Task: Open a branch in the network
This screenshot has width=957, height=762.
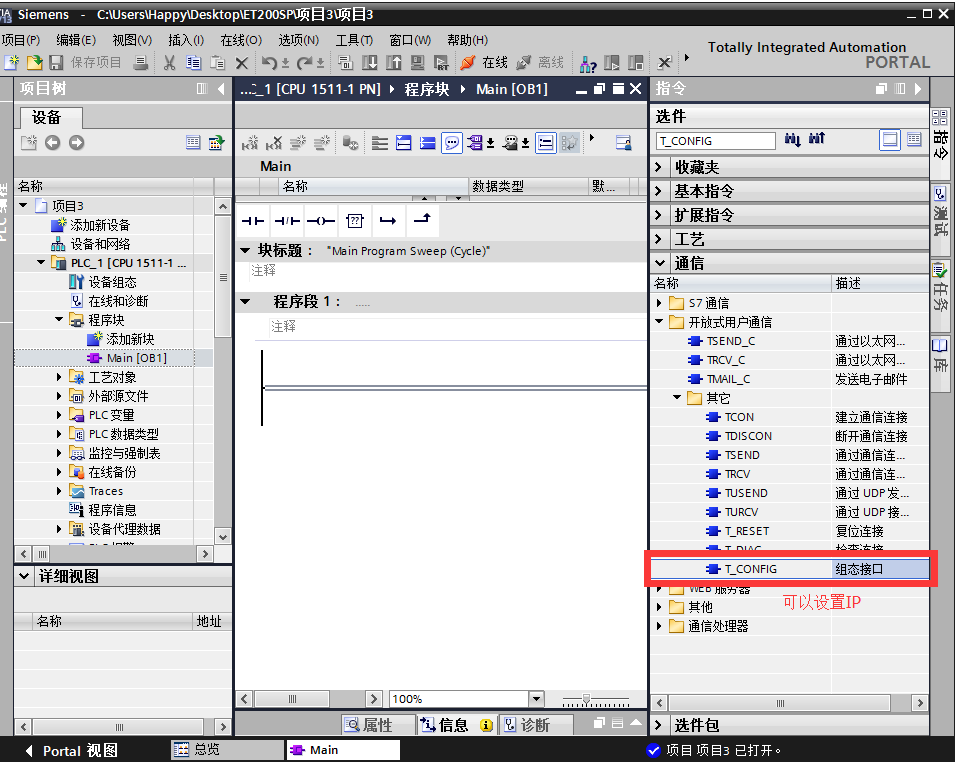Action: tap(388, 220)
